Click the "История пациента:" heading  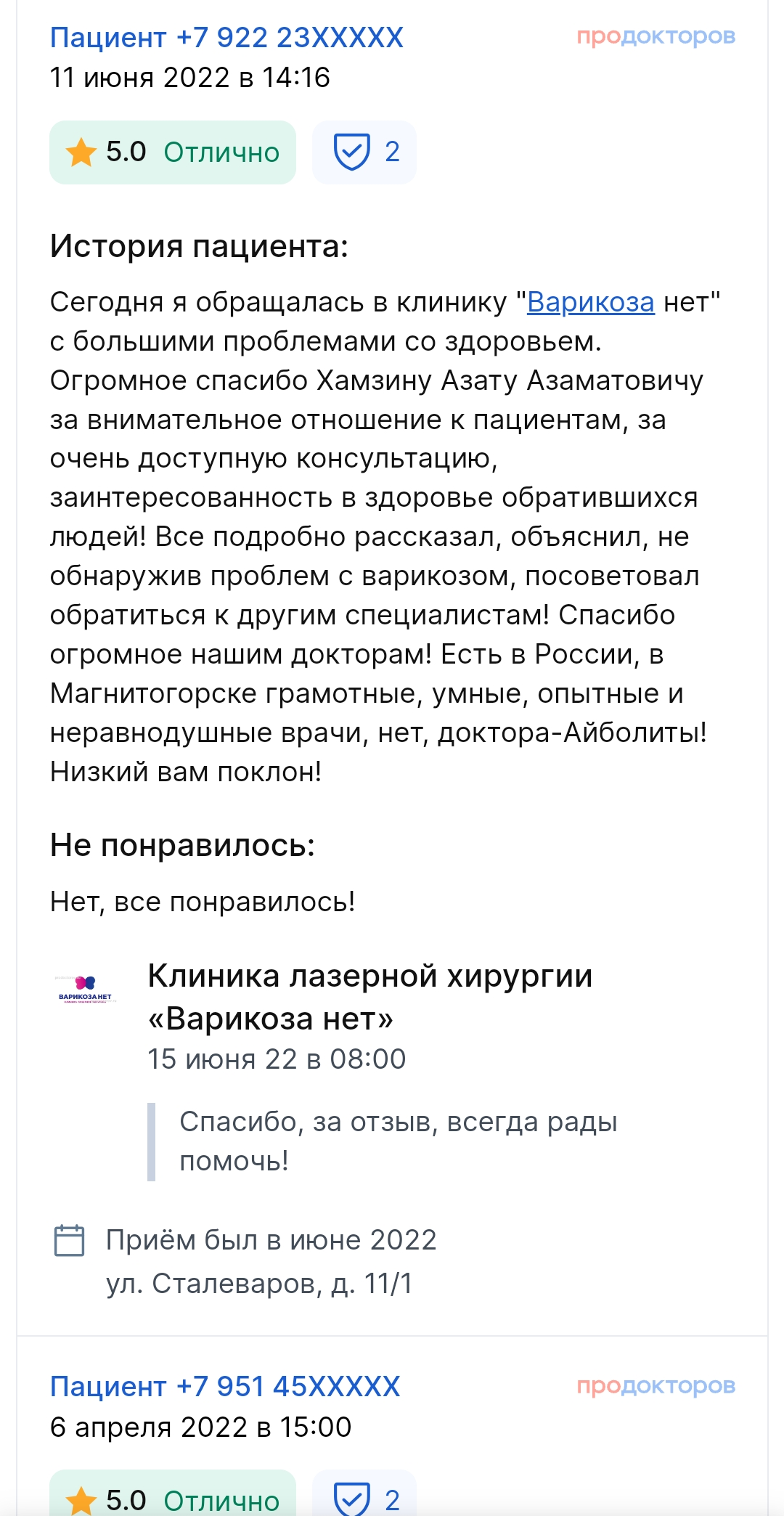(199, 246)
